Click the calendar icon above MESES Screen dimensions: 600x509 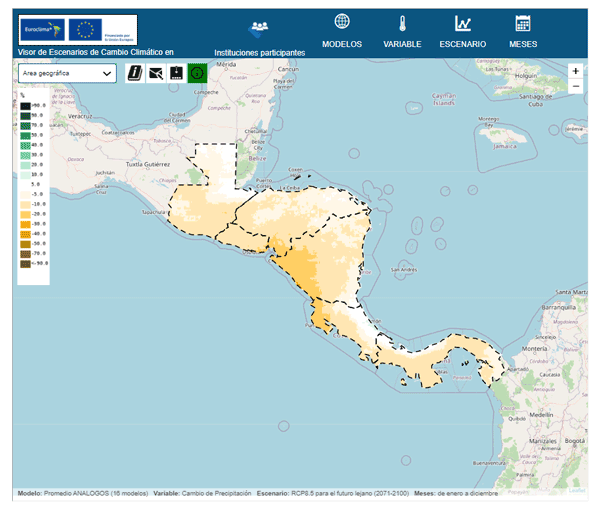click(522, 23)
